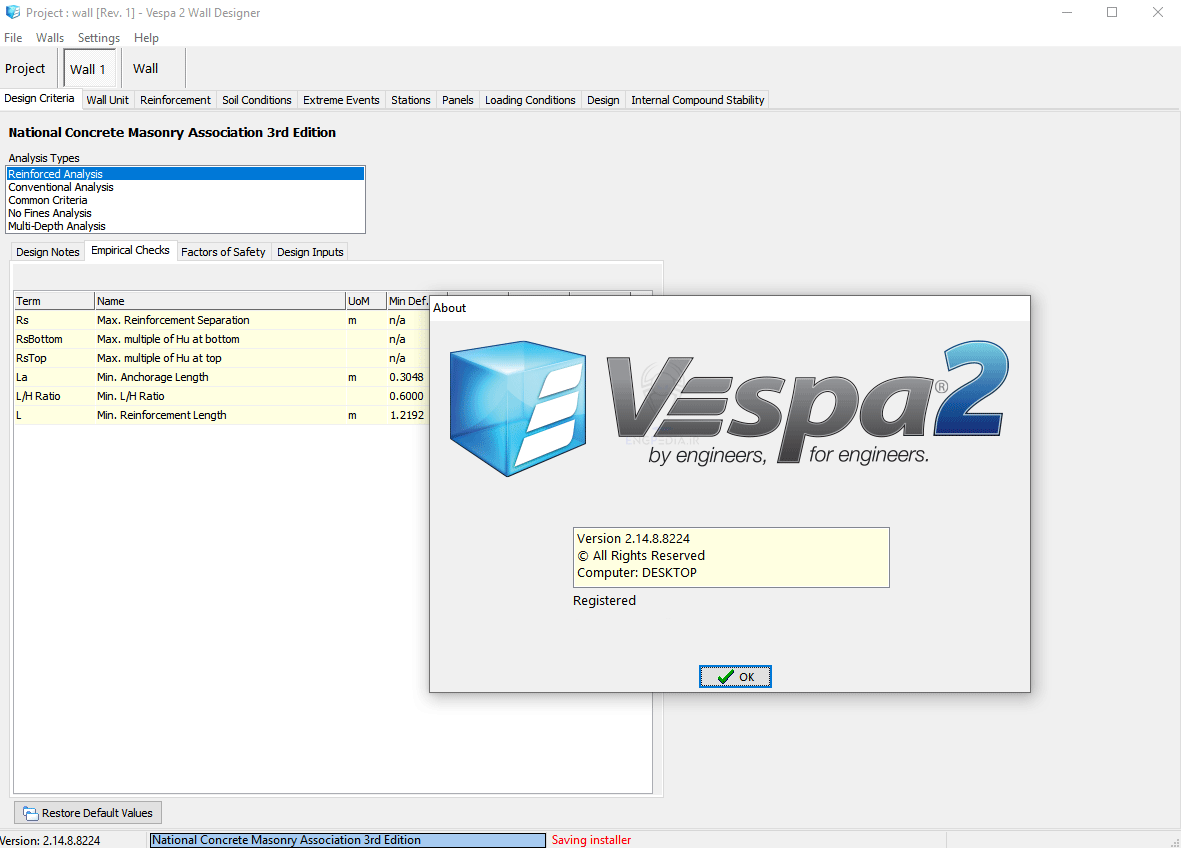Click Max. multiple of Hu at bottom
The image size is (1181, 848).
pos(220,339)
